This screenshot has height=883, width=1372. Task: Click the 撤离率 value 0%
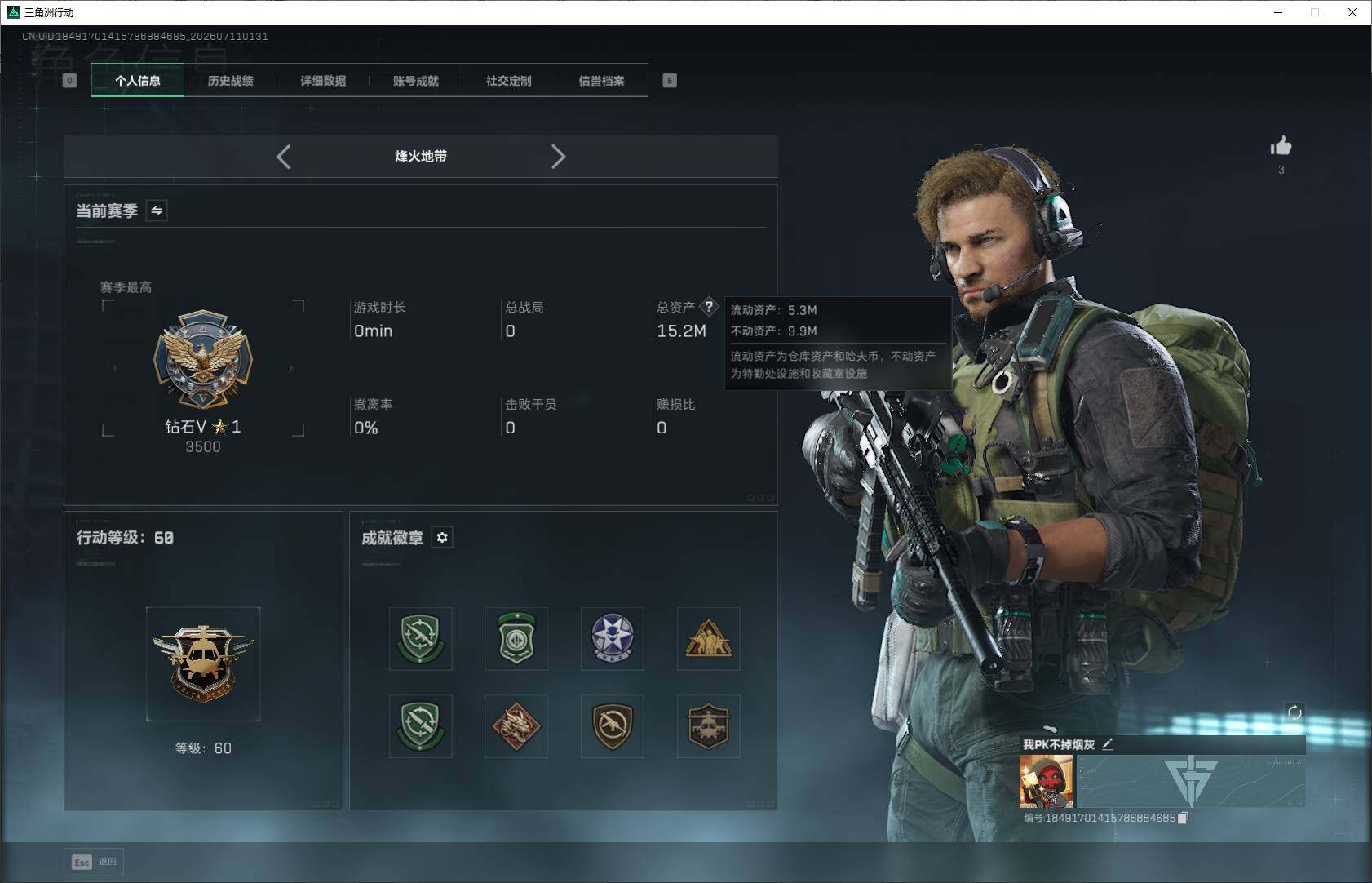pos(365,428)
